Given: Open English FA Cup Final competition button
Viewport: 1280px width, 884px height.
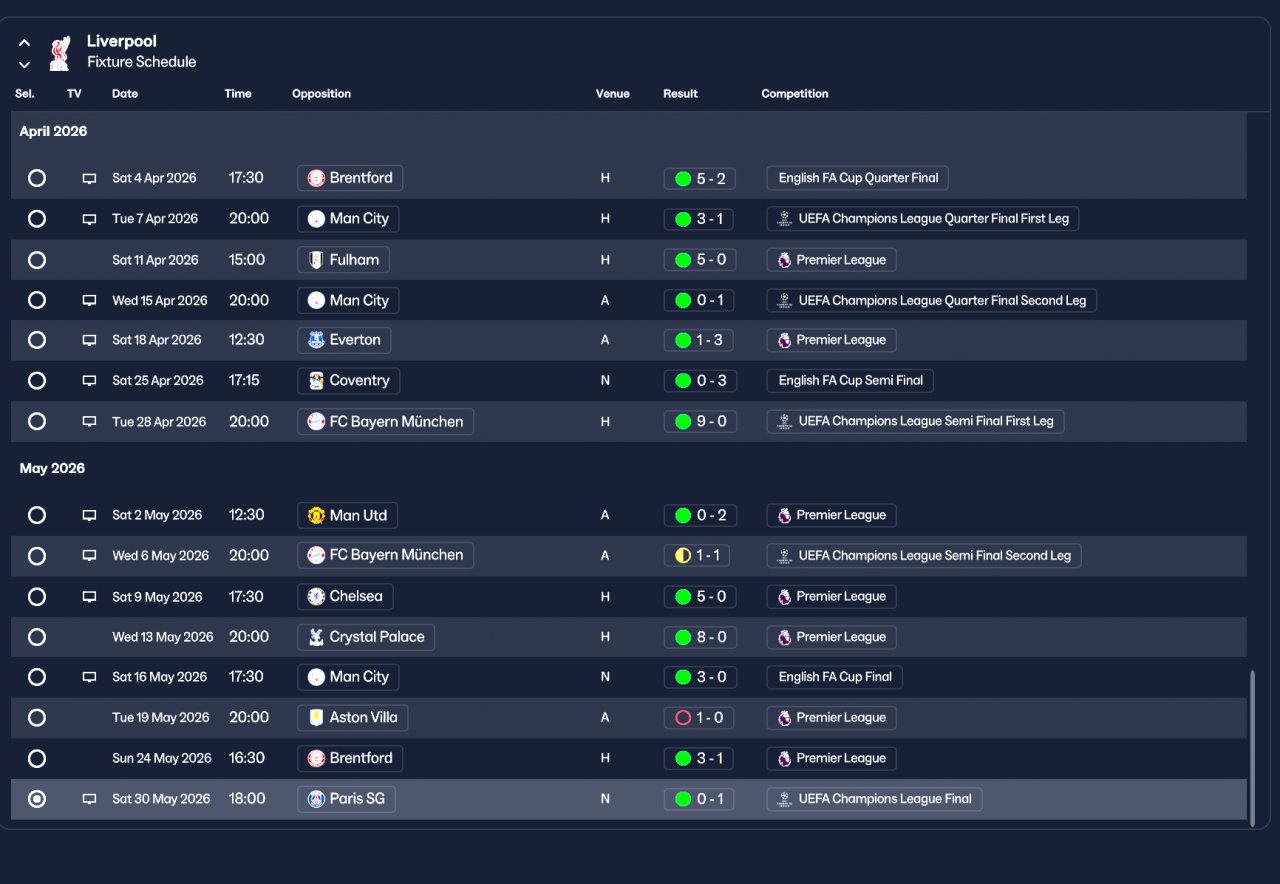Looking at the screenshot, I should [x=835, y=677].
